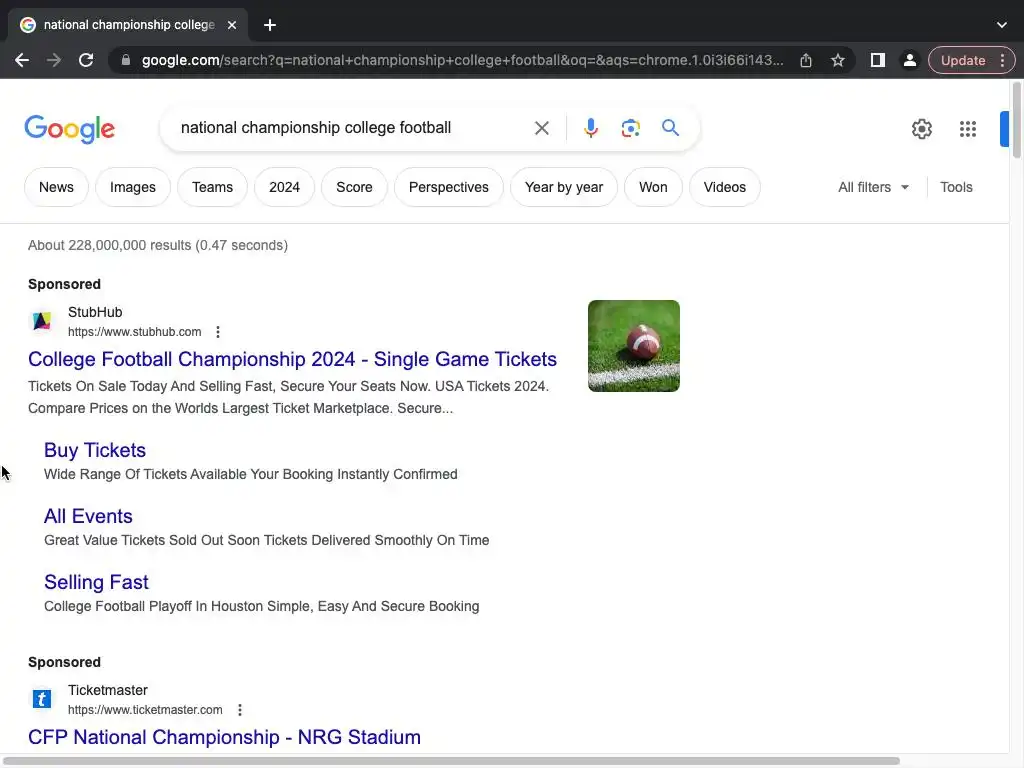Click the horizontal scrollbar at bottom

point(452,761)
